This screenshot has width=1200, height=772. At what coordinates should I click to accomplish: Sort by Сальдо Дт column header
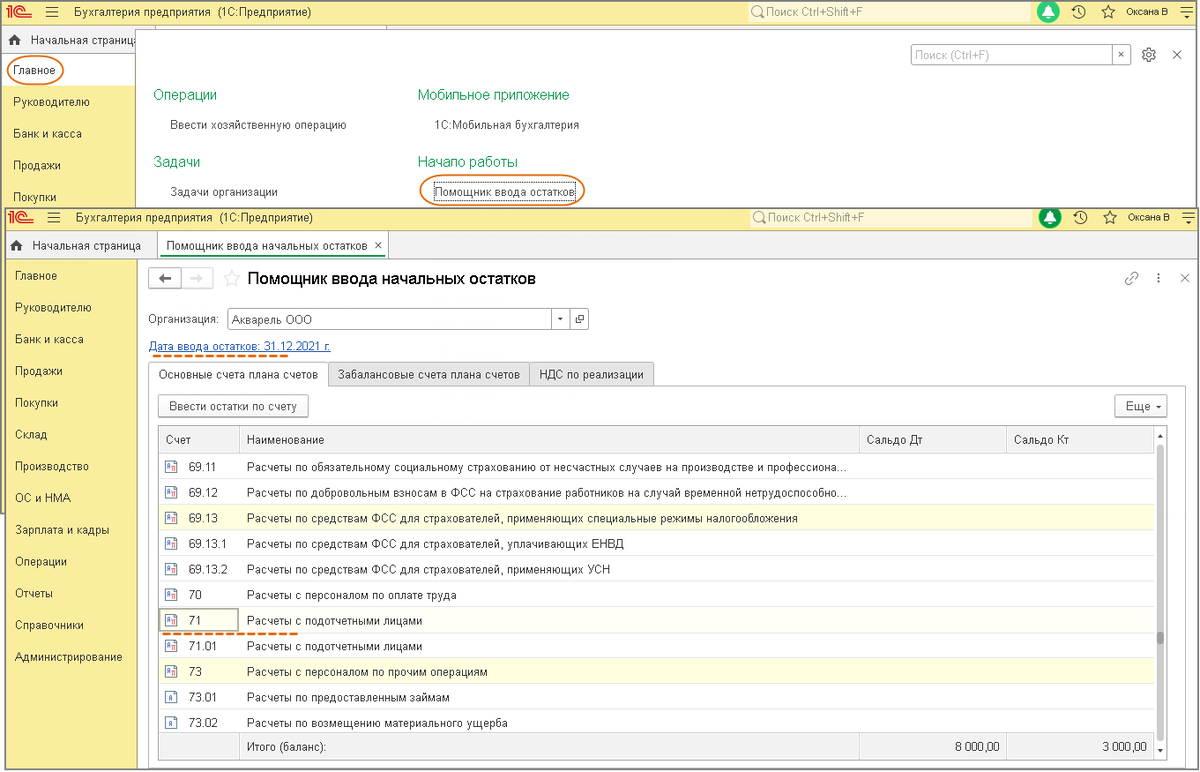(x=932, y=440)
